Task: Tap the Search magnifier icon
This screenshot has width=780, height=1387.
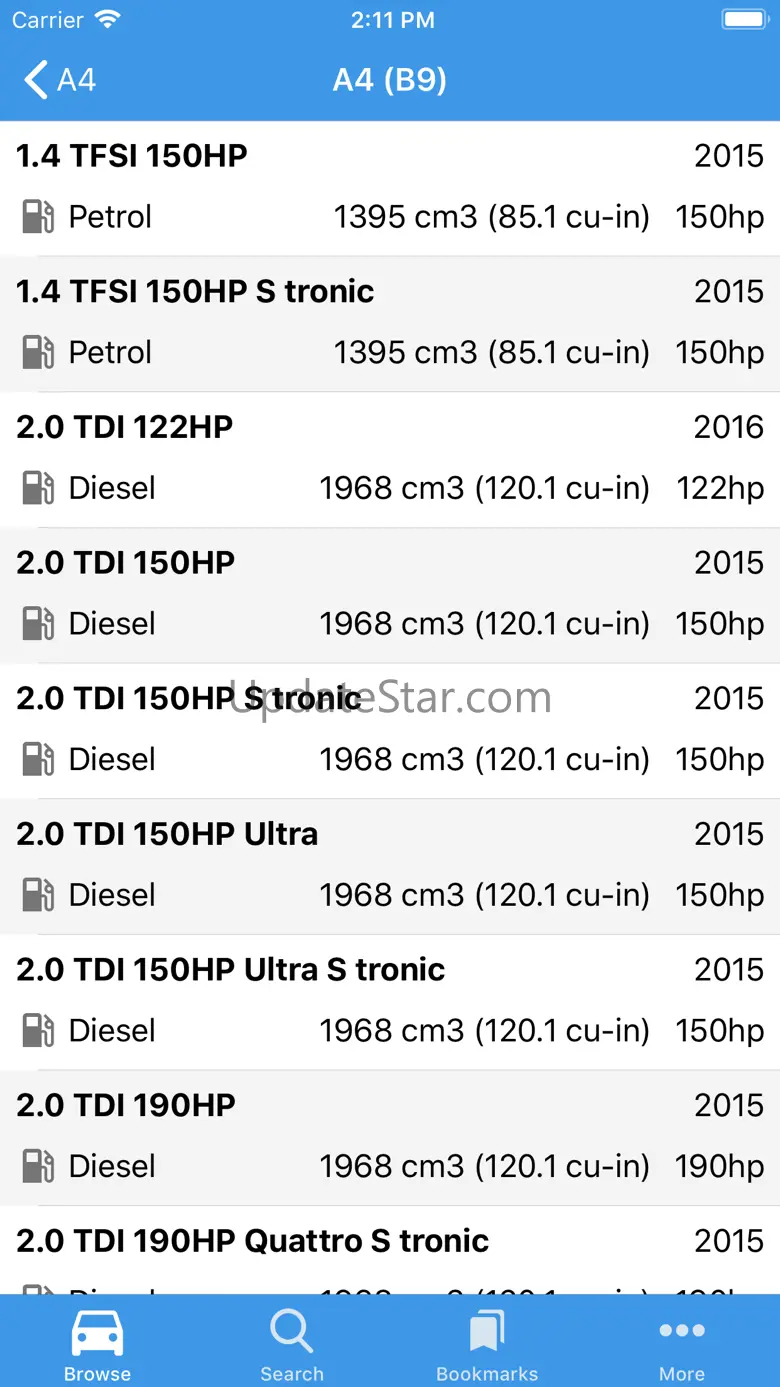Action: tap(291, 1332)
